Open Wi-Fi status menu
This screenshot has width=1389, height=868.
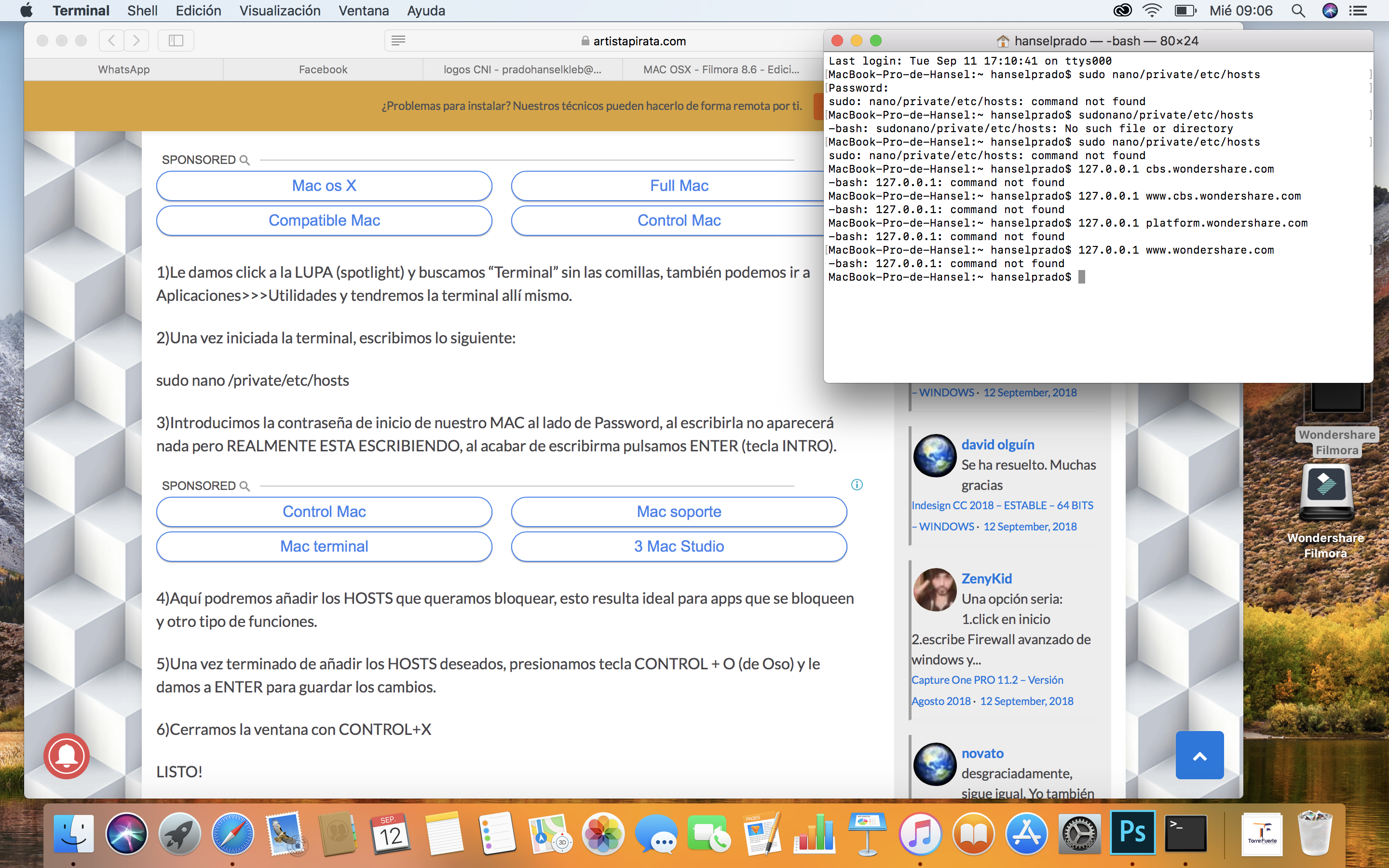click(x=1151, y=10)
